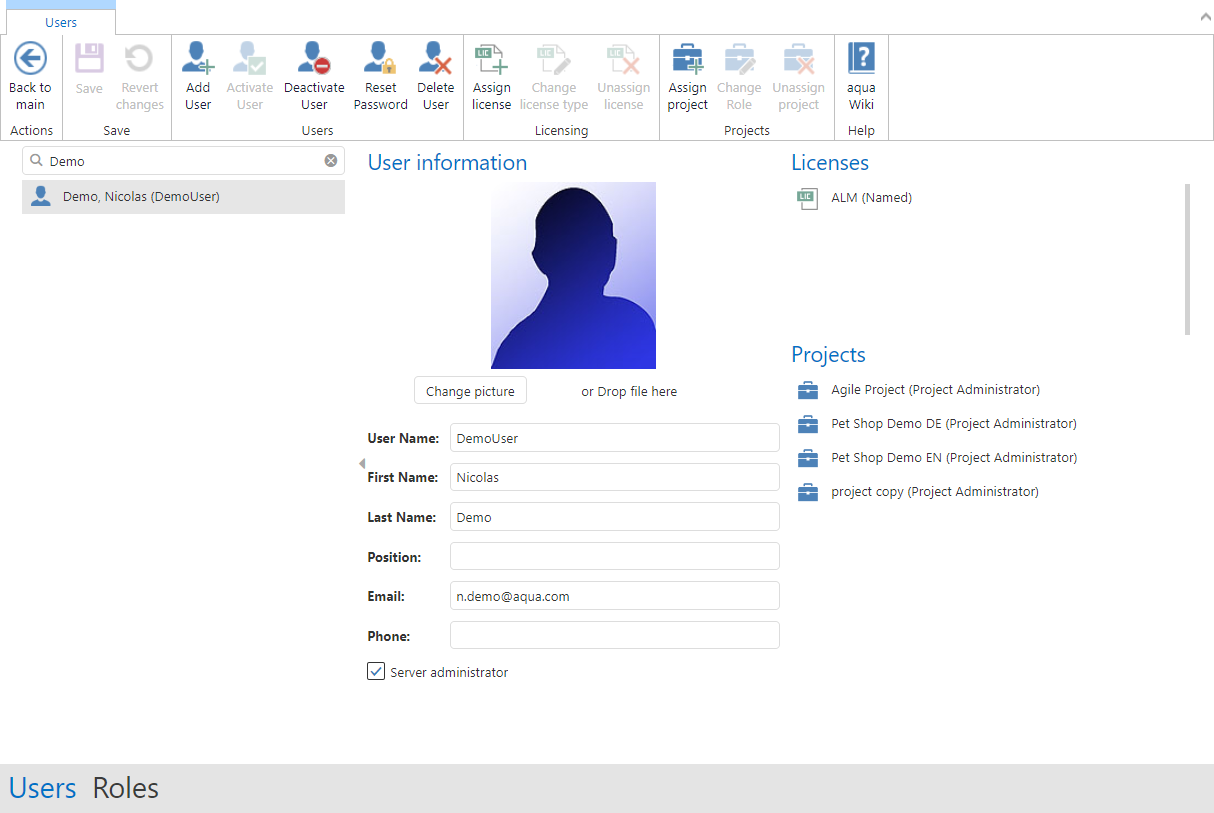Click the Deactivate User icon
This screenshot has width=1214, height=813.
pos(314,59)
